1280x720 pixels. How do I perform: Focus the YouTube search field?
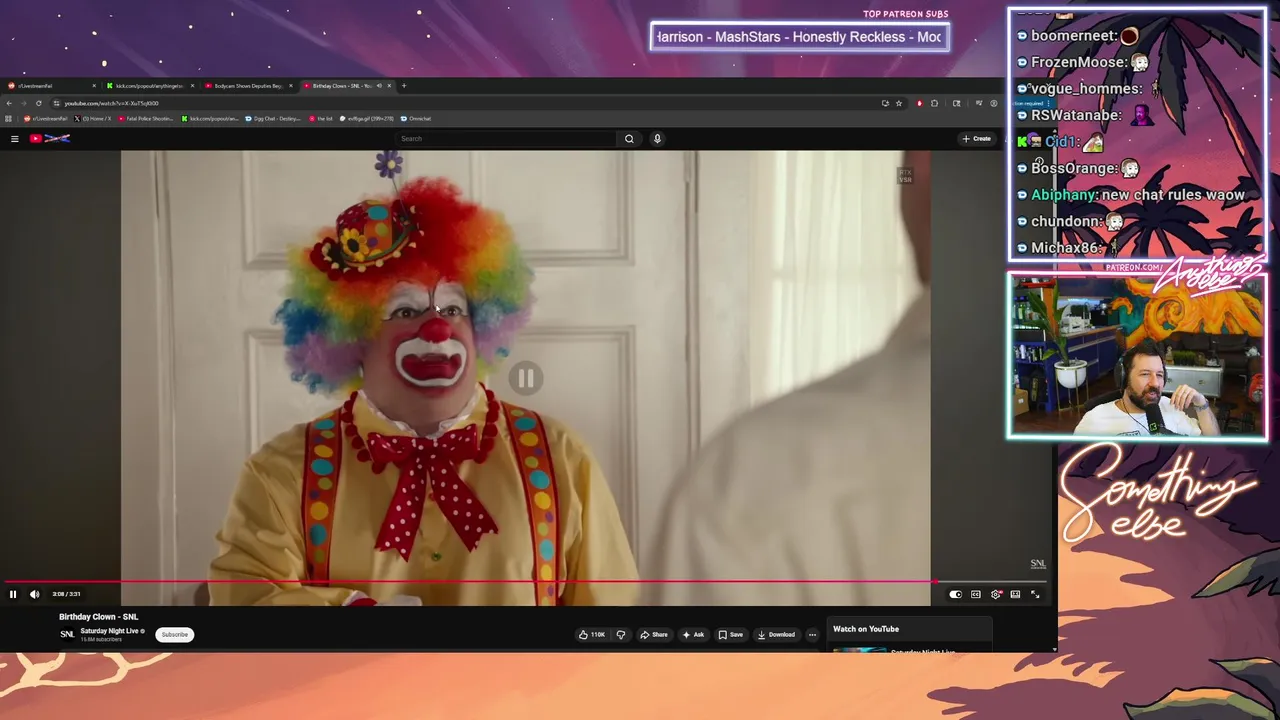click(505, 139)
